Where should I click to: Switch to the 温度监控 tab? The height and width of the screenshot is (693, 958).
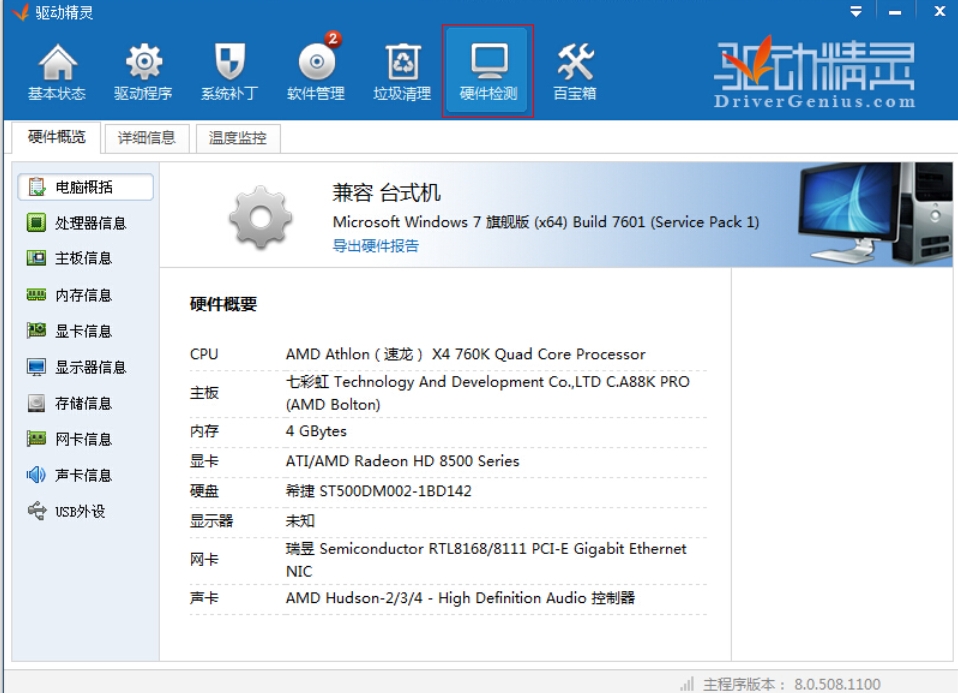(x=238, y=138)
